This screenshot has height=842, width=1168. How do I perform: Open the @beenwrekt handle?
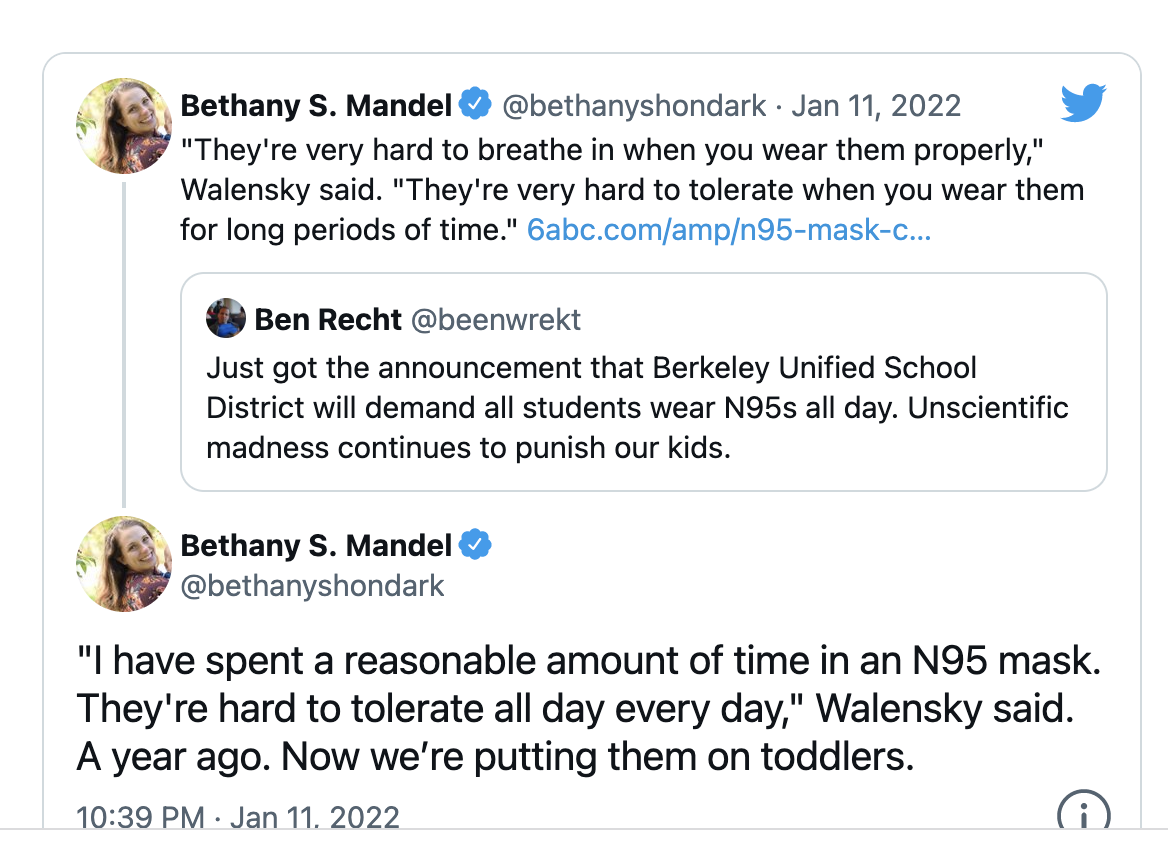point(496,319)
